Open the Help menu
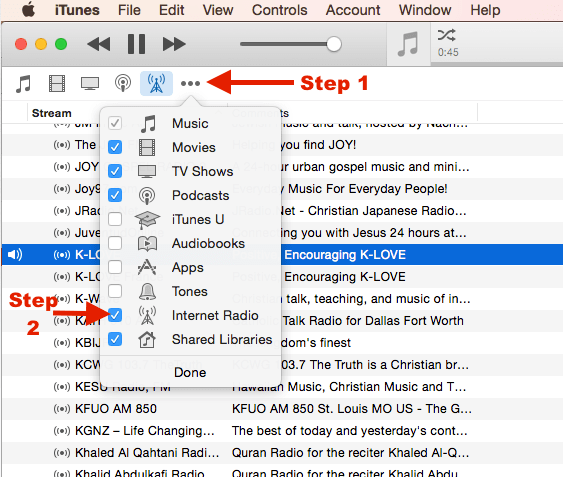The image size is (563, 477). click(x=485, y=10)
